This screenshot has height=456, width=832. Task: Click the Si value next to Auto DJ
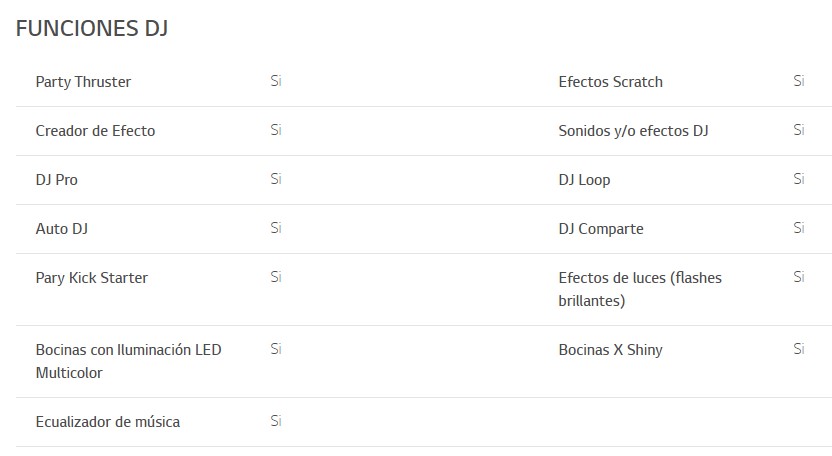pyautogui.click(x=276, y=228)
